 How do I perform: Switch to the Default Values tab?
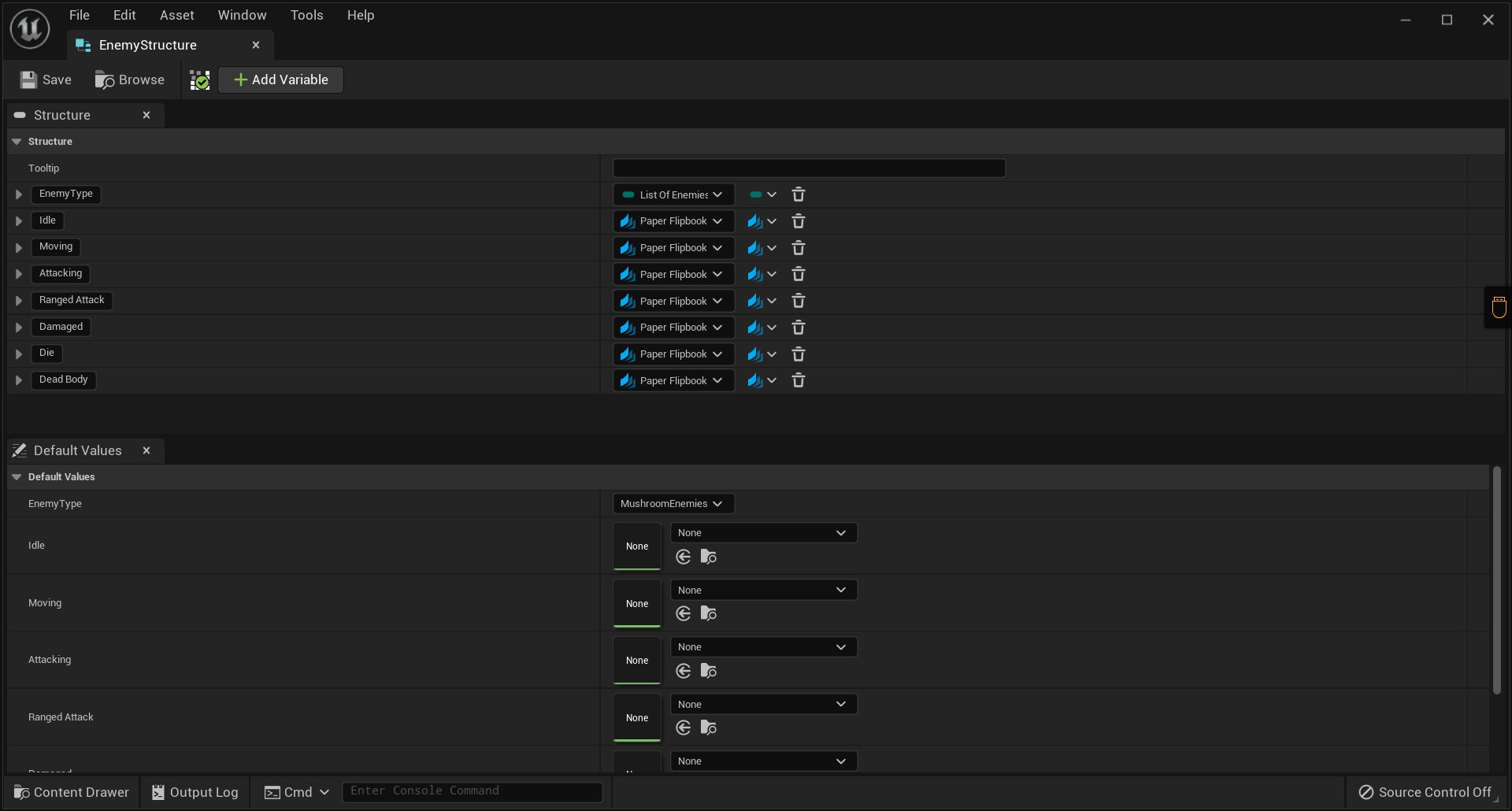[77, 450]
